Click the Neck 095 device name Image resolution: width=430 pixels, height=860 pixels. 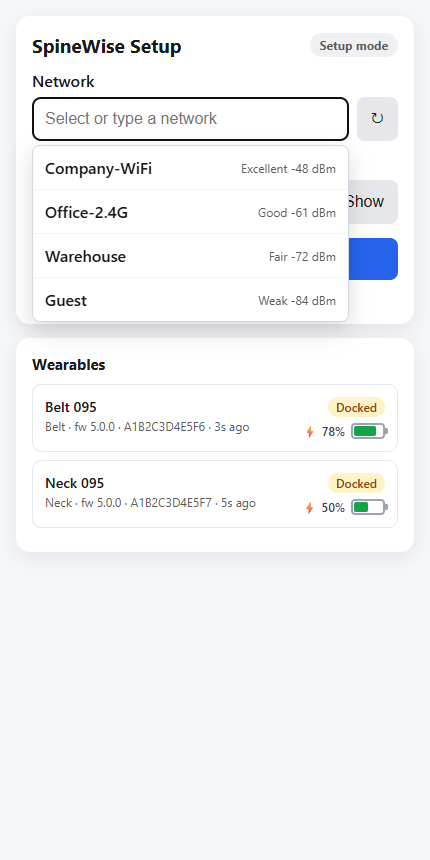tap(75, 483)
